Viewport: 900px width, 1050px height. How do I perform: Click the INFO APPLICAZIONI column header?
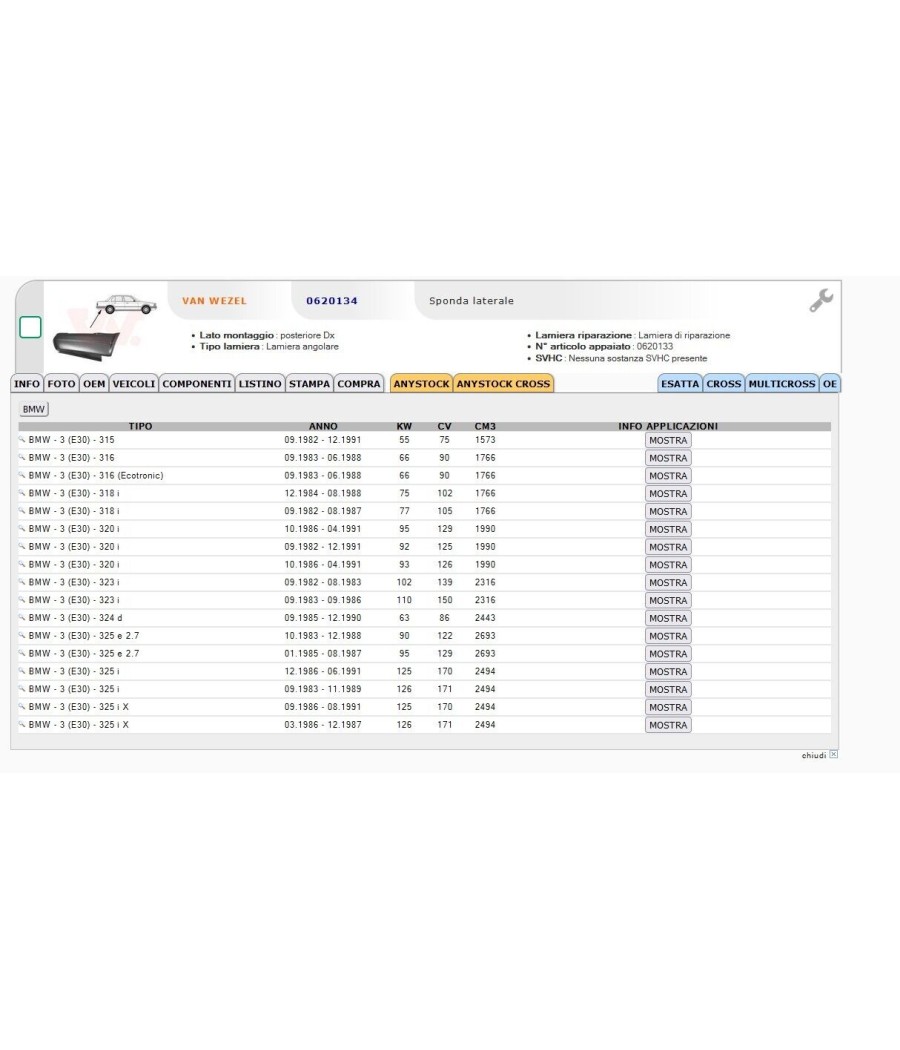point(668,426)
